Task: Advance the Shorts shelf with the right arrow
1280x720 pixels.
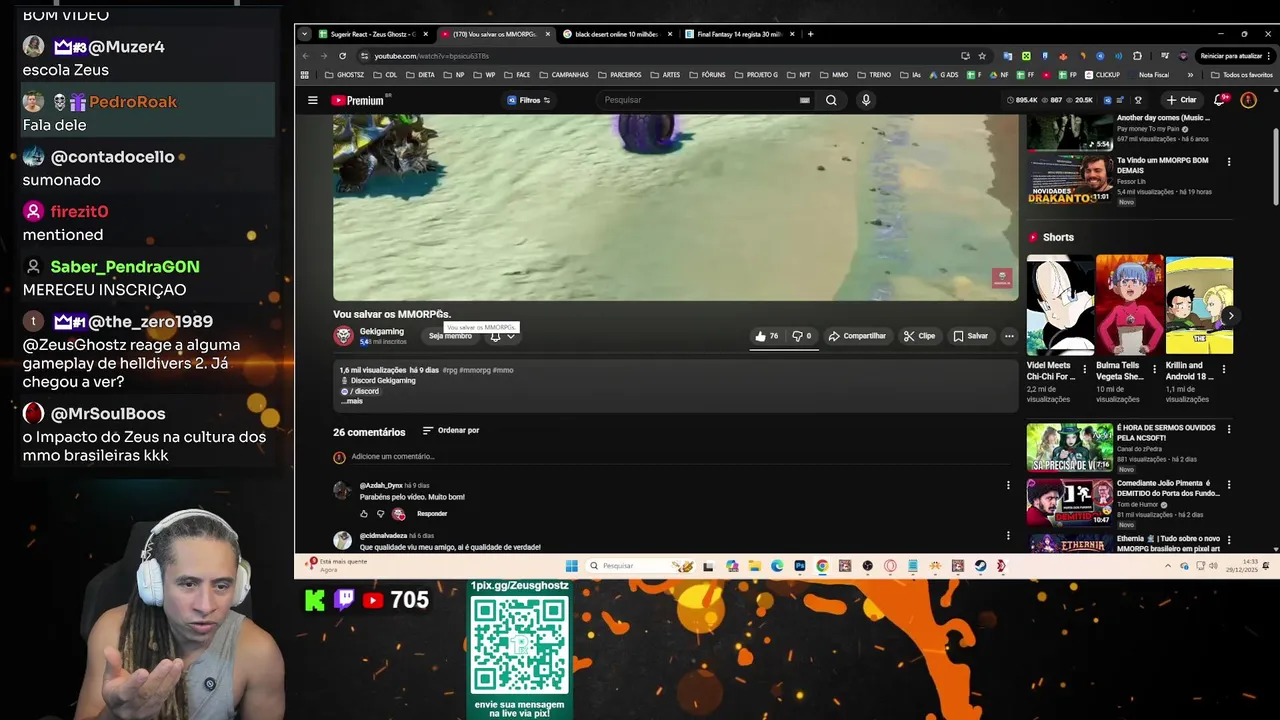Action: click(1231, 316)
